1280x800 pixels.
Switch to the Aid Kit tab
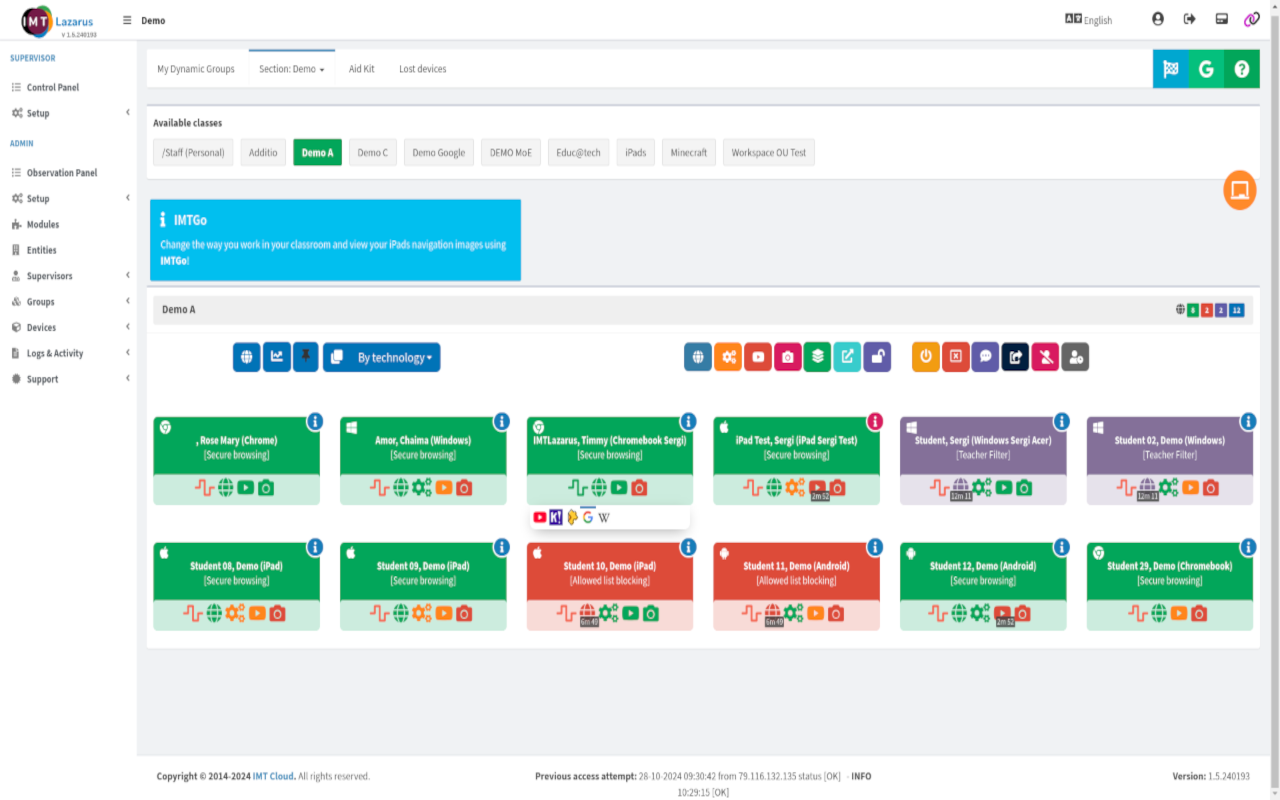click(x=361, y=69)
